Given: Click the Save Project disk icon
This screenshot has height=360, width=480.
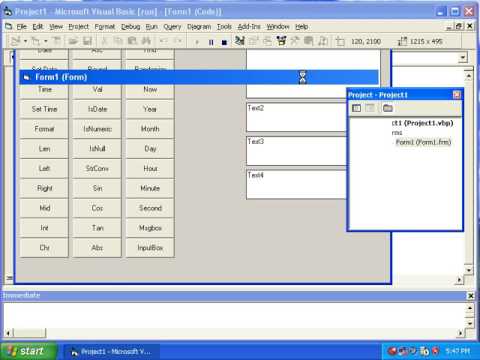Looking at the screenshot, I should click(x=87, y=41).
